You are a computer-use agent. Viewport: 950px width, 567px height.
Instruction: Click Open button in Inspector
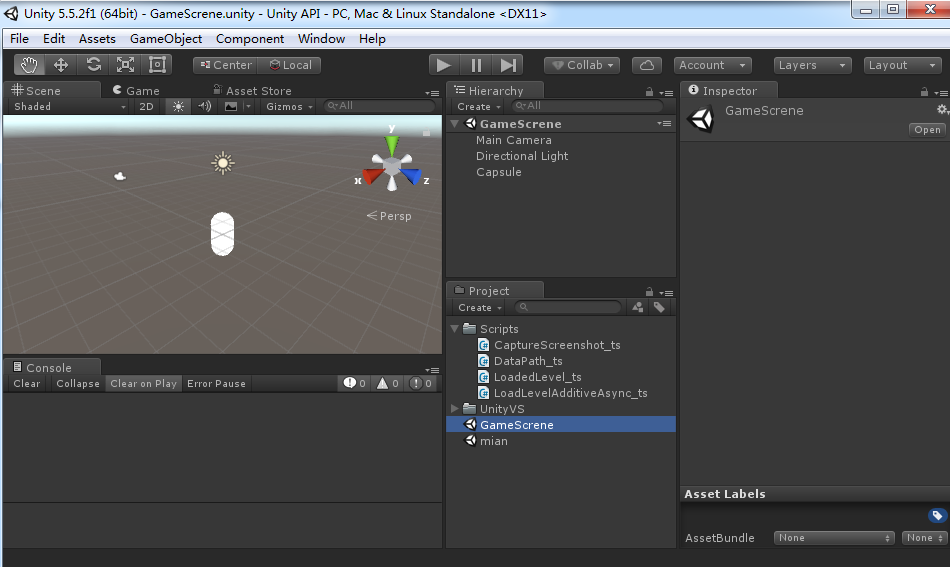(x=927, y=130)
